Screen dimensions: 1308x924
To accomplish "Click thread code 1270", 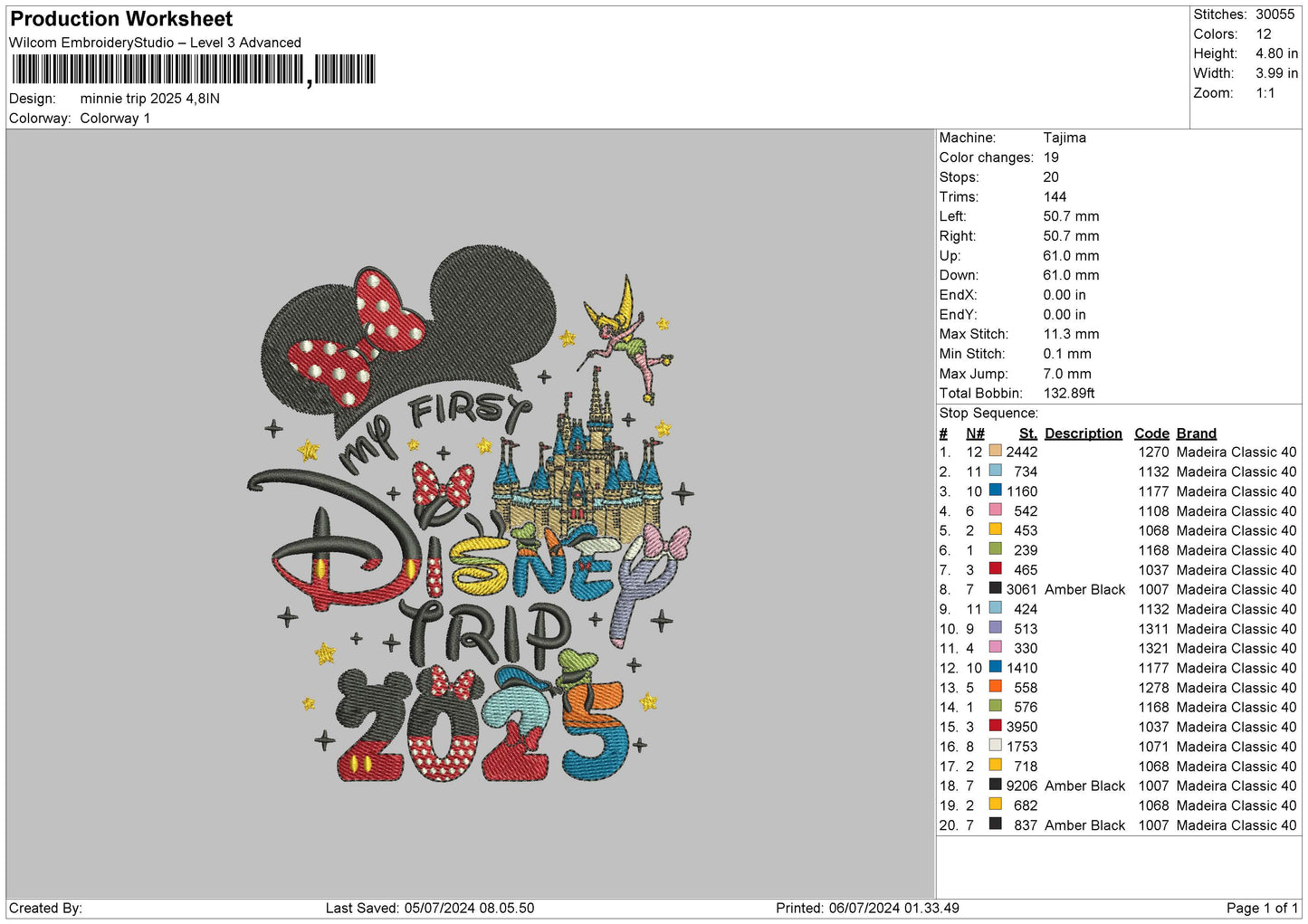I will (1154, 452).
